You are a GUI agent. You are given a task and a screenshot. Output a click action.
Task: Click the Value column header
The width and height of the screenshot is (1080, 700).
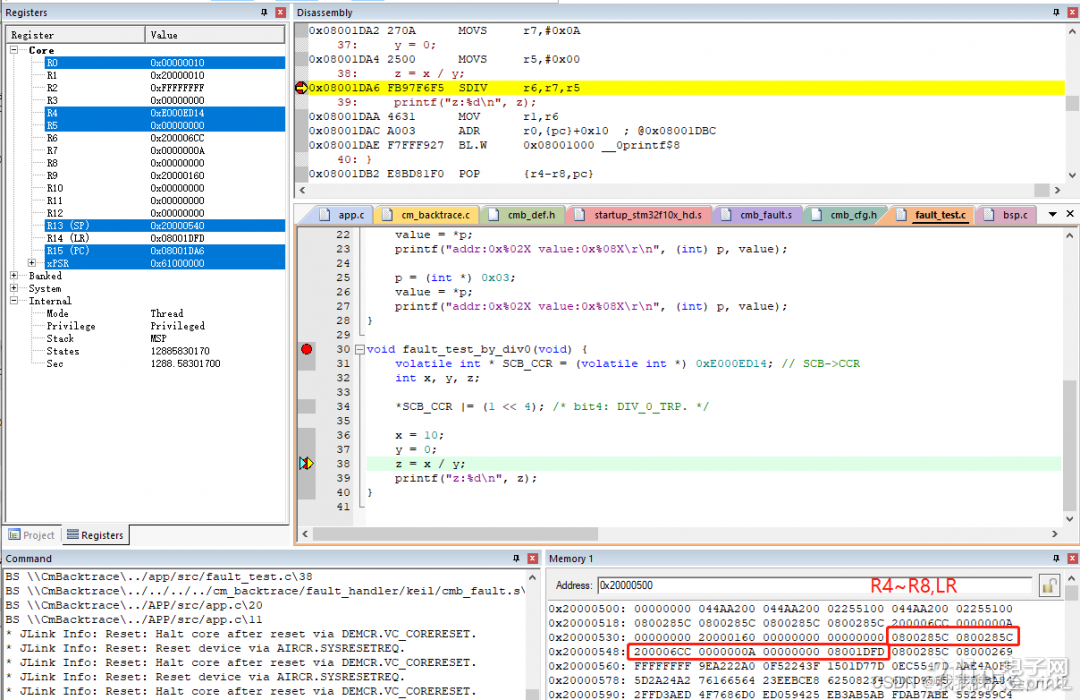pyautogui.click(x=215, y=34)
